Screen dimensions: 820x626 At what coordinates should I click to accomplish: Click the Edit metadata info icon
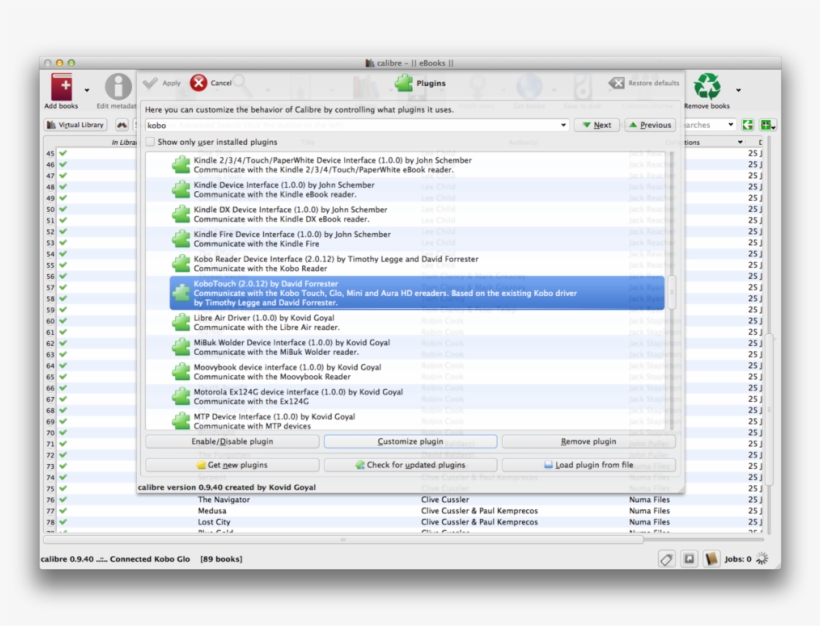click(x=119, y=86)
